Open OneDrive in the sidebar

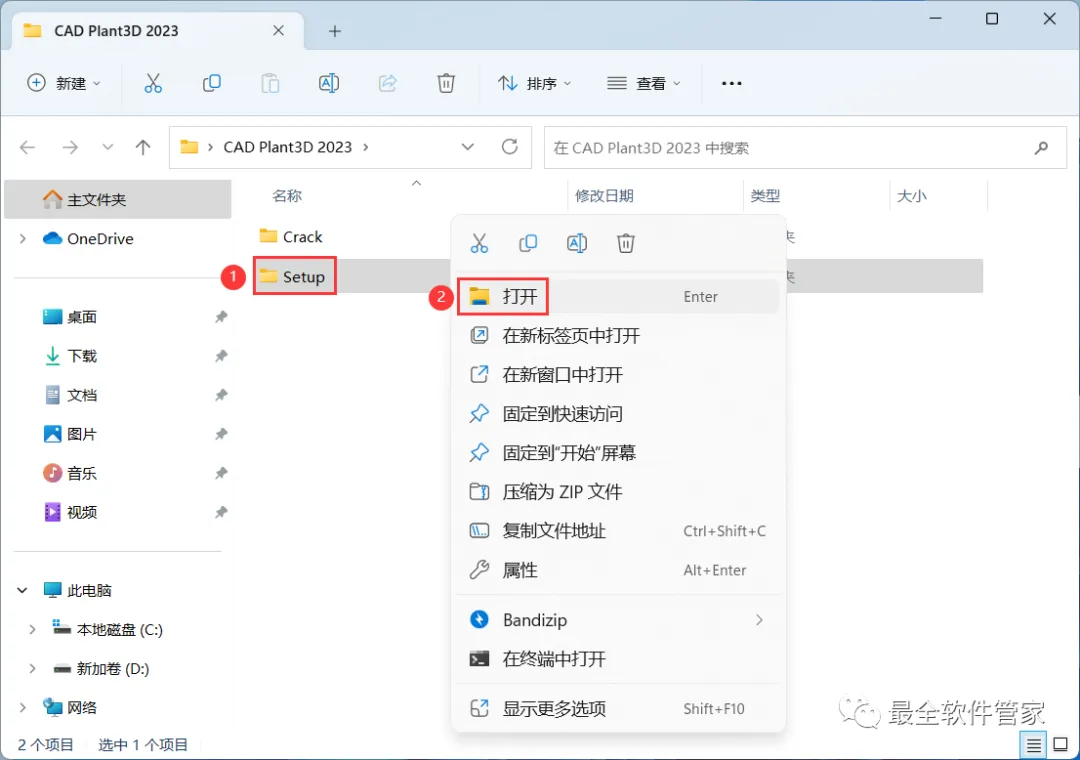pos(88,238)
